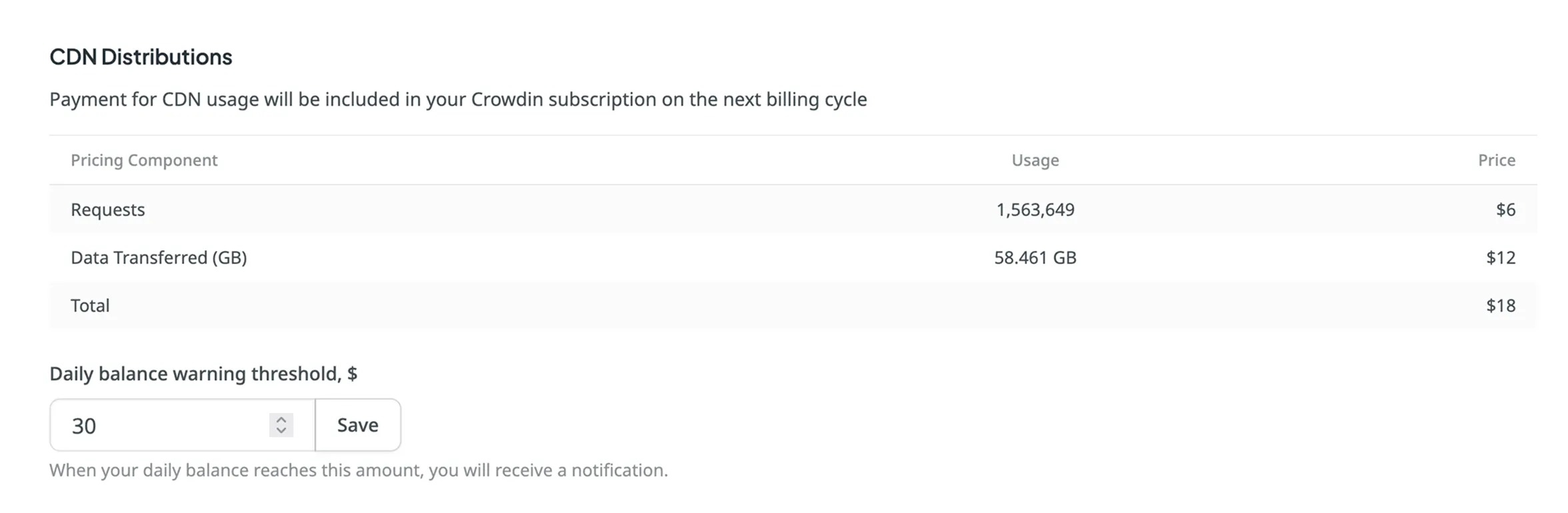The width and height of the screenshot is (1568, 513).
Task: Click the Requests row in the table
Action: click(x=467, y=209)
